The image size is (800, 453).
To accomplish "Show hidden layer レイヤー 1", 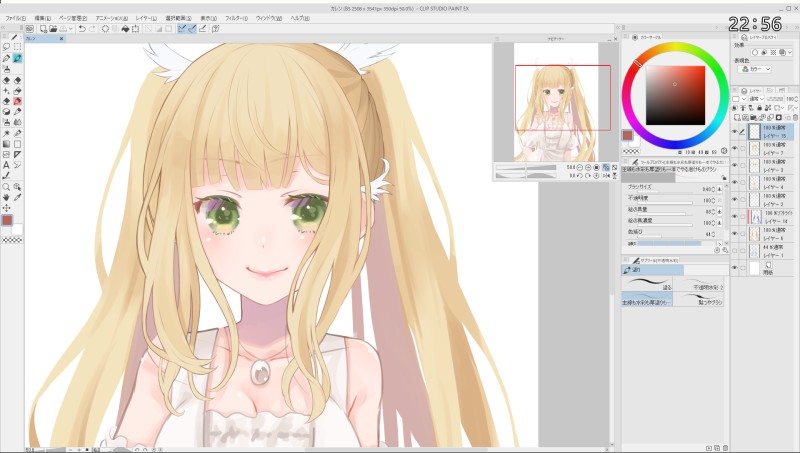I will [735, 250].
